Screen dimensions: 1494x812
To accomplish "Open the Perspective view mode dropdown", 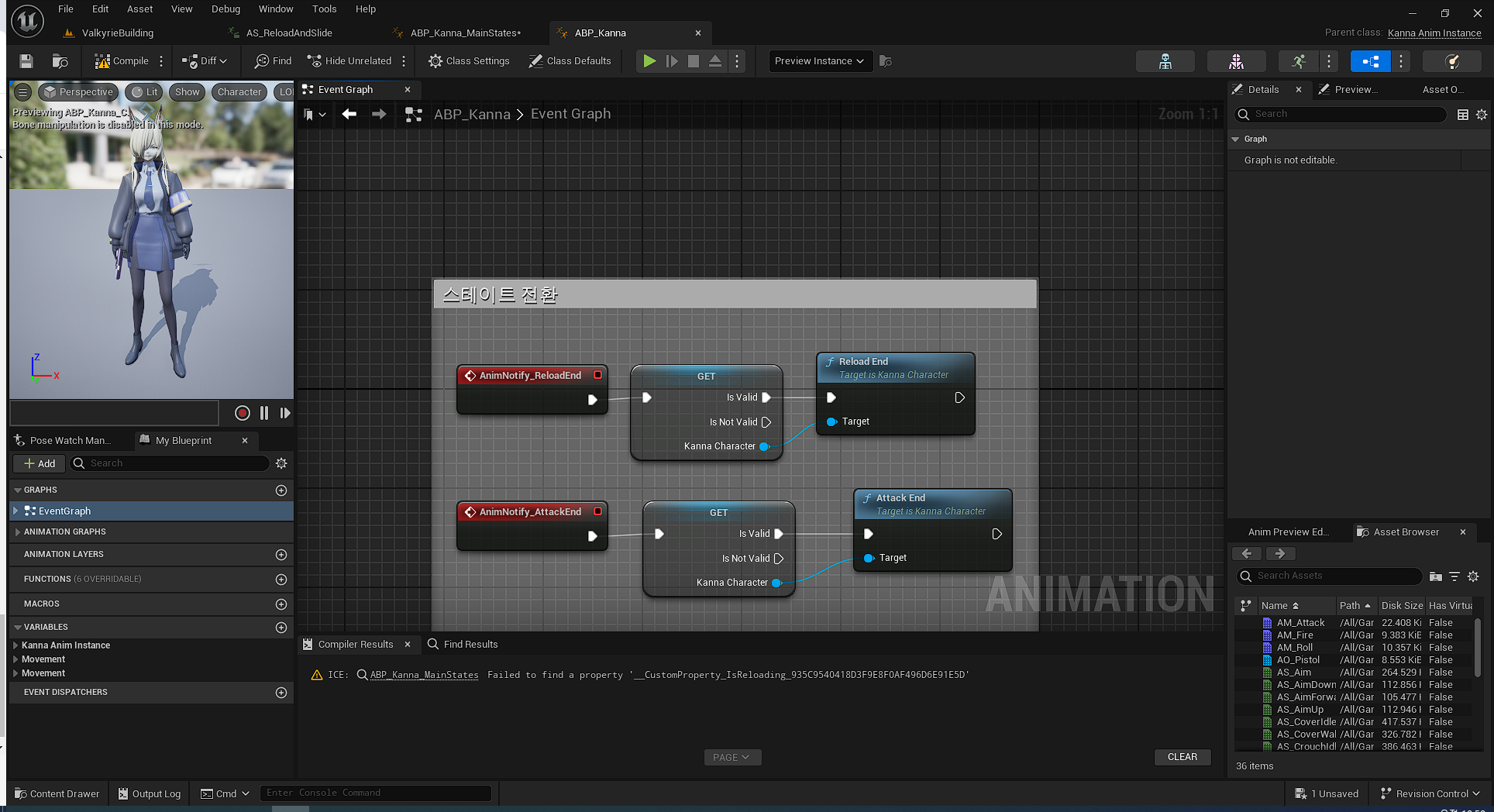I will [x=78, y=92].
